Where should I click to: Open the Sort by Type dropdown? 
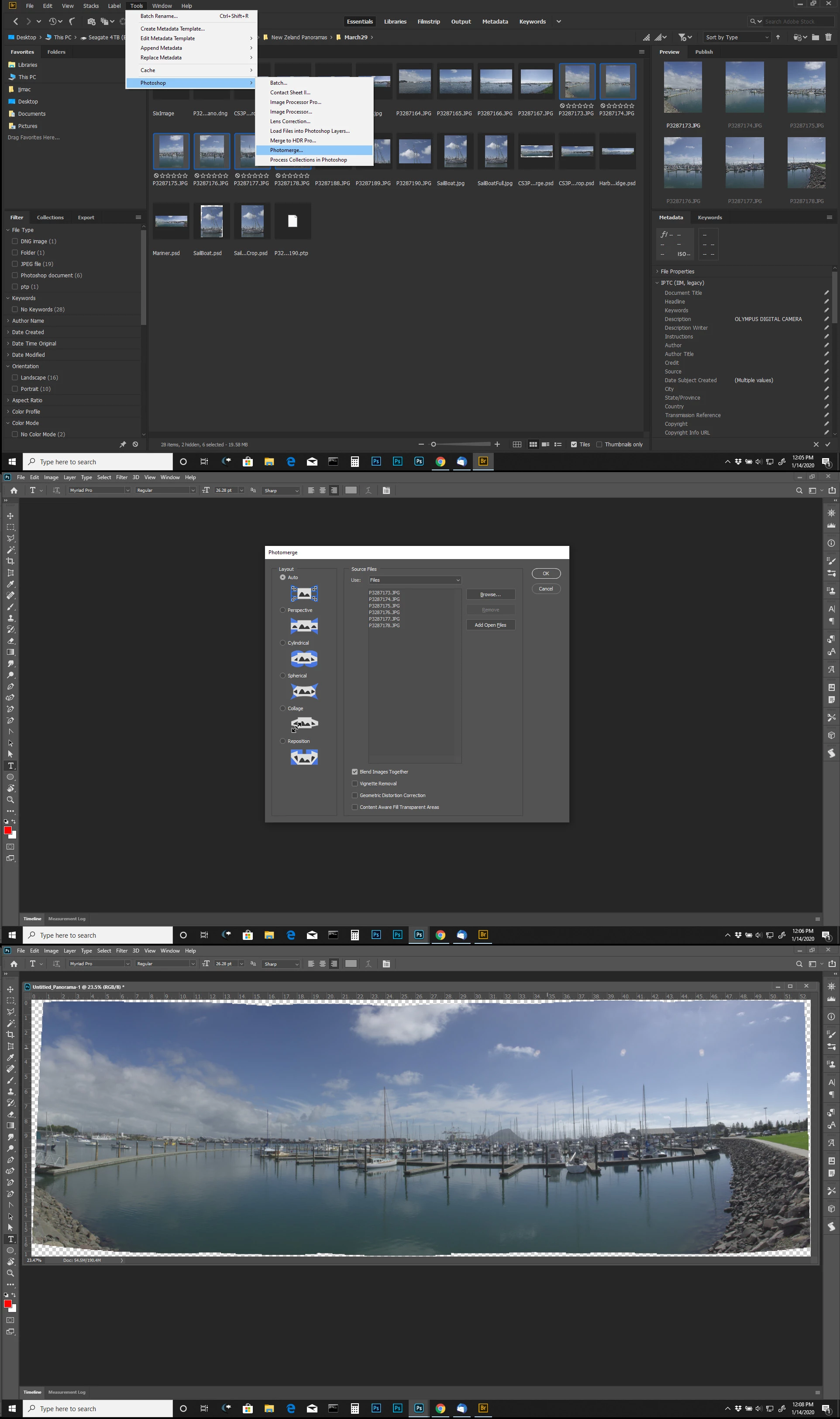point(737,38)
